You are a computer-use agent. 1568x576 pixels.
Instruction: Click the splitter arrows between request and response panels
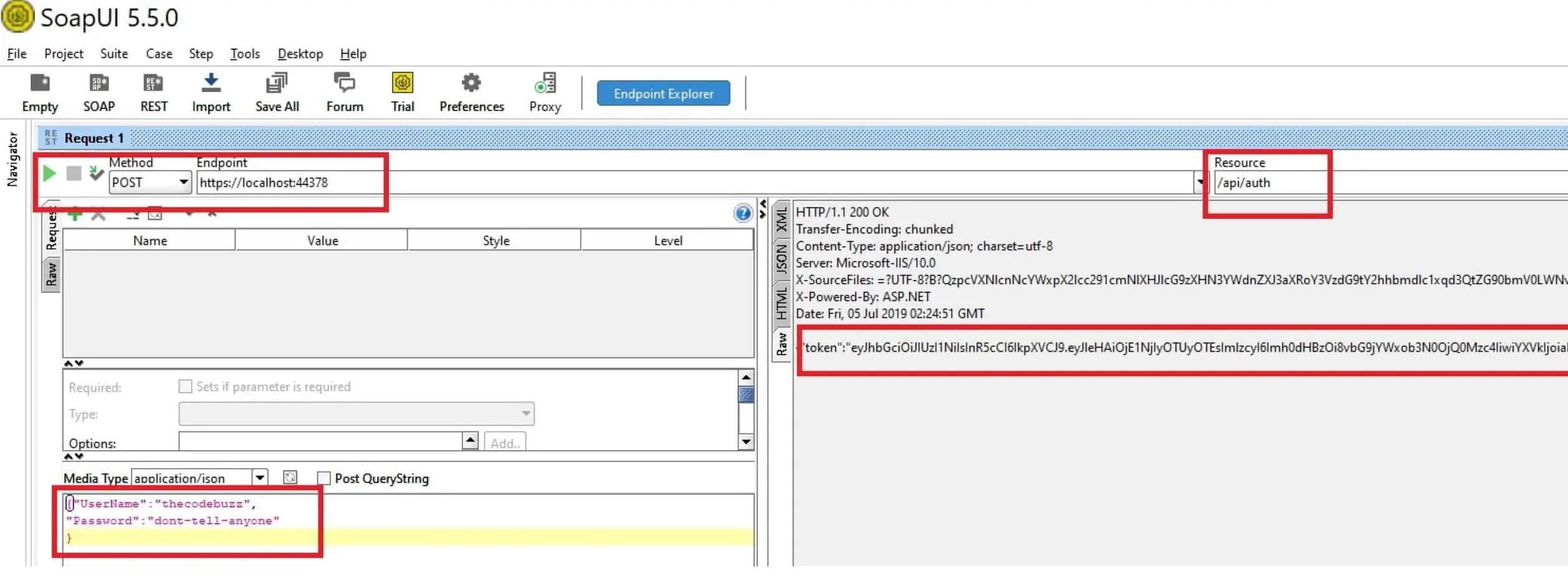[x=763, y=209]
